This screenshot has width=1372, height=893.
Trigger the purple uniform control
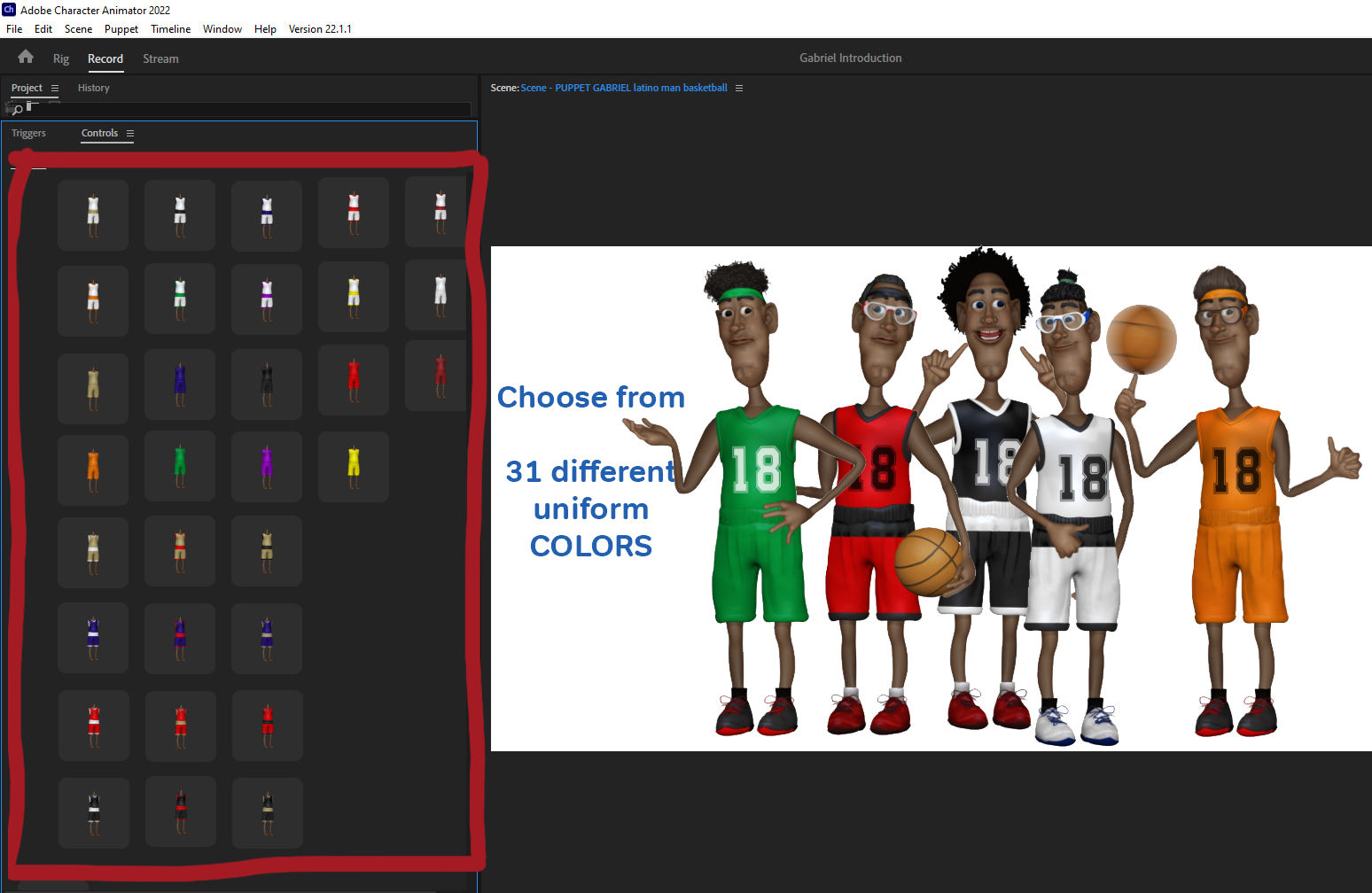click(x=267, y=467)
